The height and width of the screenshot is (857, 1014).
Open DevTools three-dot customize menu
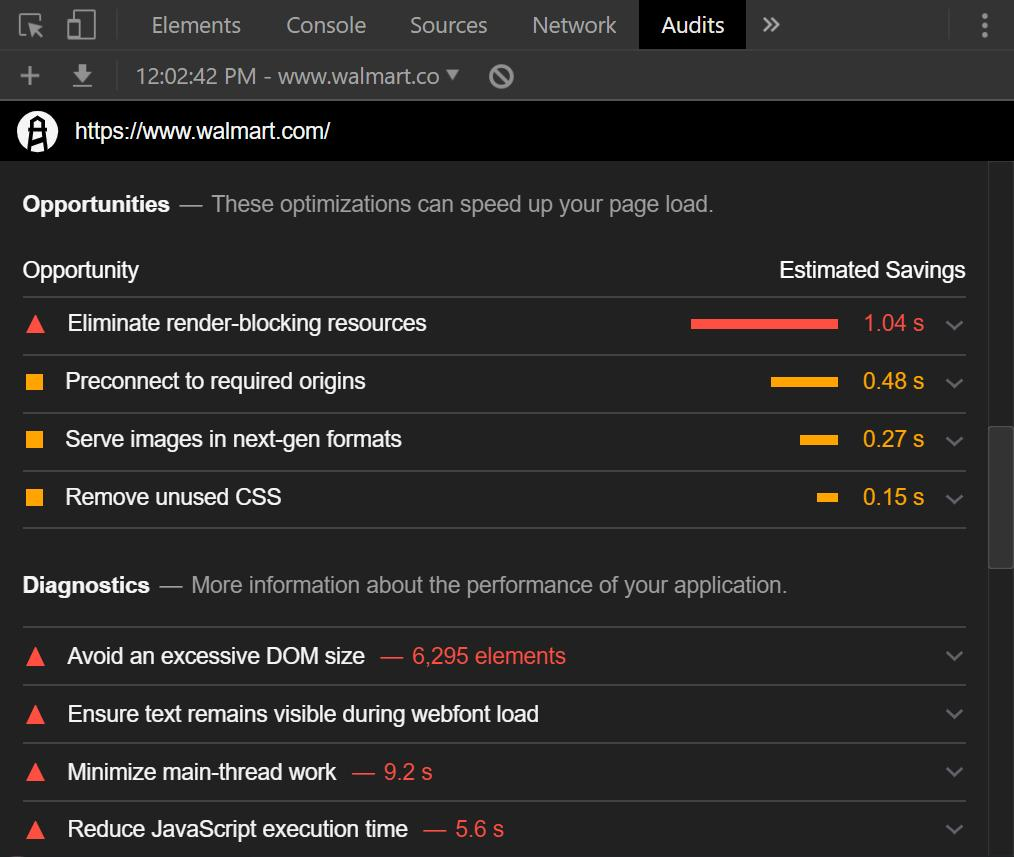(x=984, y=25)
